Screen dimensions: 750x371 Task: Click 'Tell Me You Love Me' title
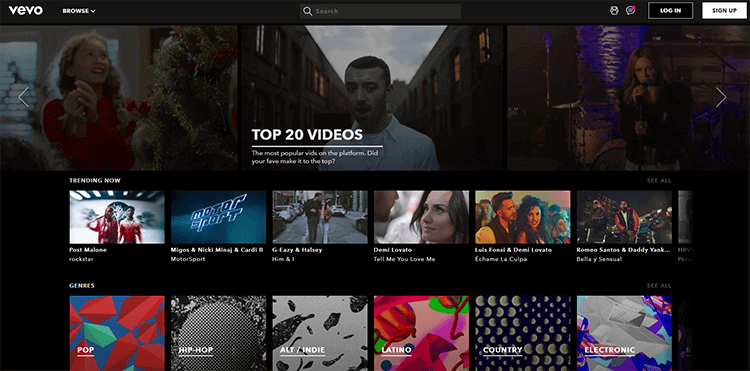pos(404,259)
